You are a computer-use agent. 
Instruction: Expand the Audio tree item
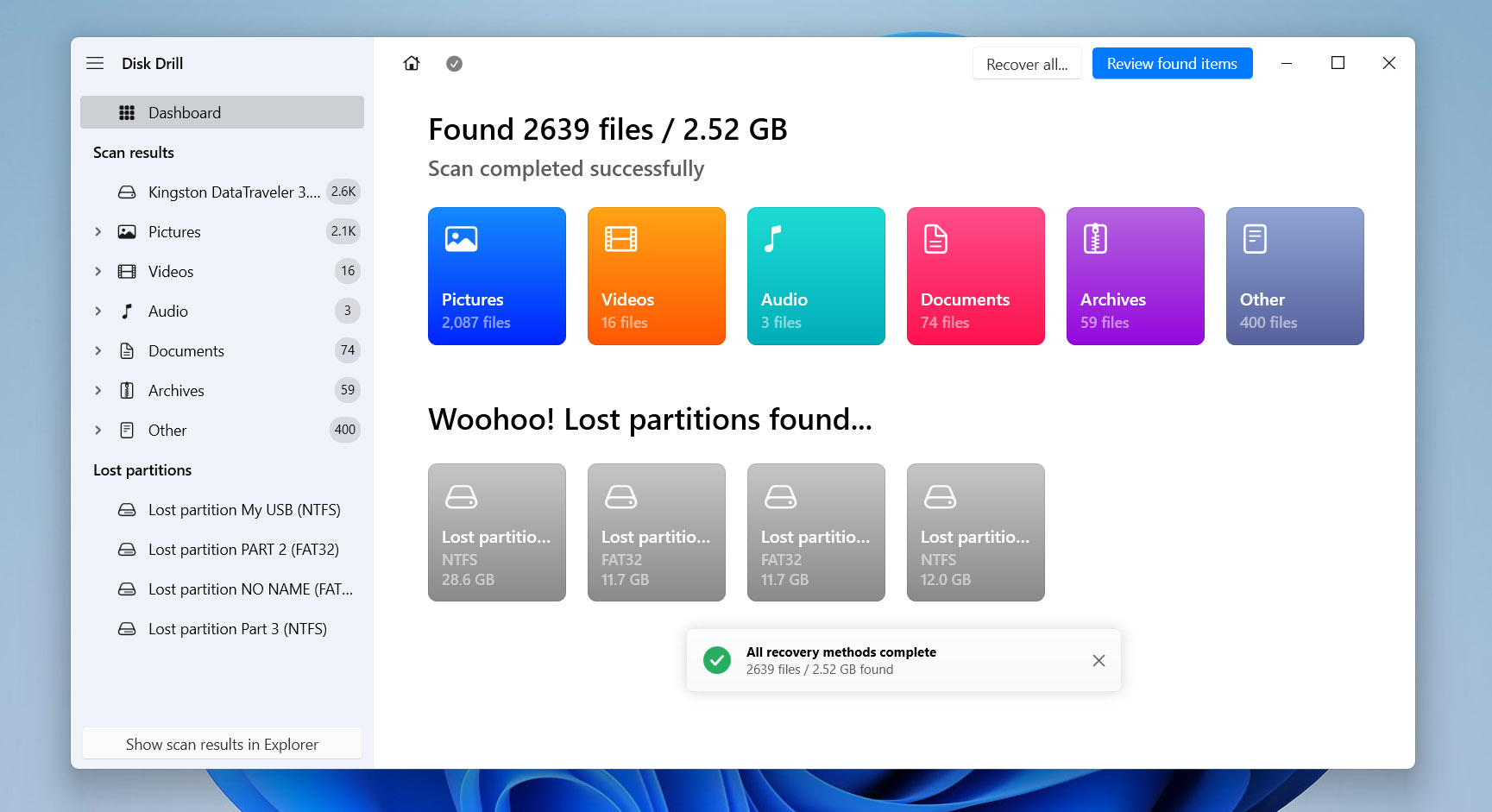[98, 311]
